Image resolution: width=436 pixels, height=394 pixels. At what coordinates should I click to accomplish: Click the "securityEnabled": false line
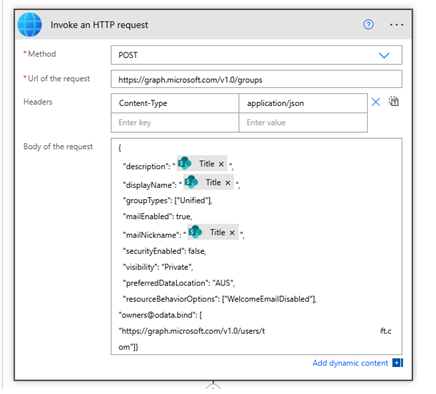[164, 251]
